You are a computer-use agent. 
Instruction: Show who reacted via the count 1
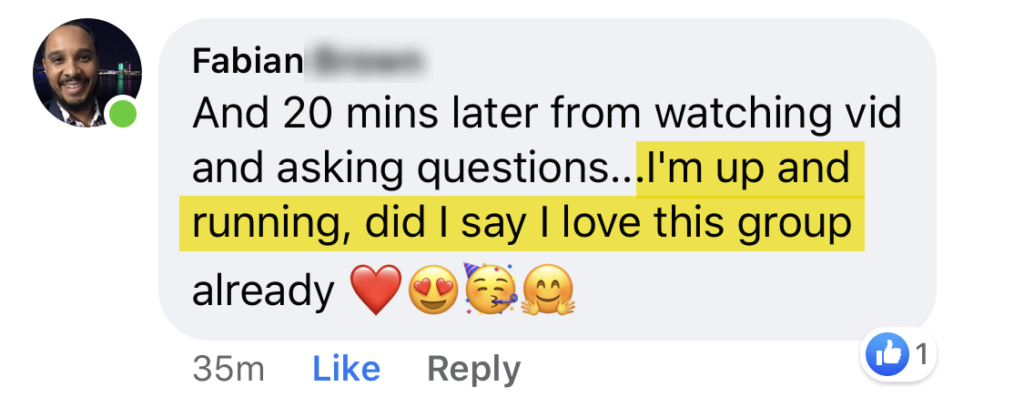920,355
